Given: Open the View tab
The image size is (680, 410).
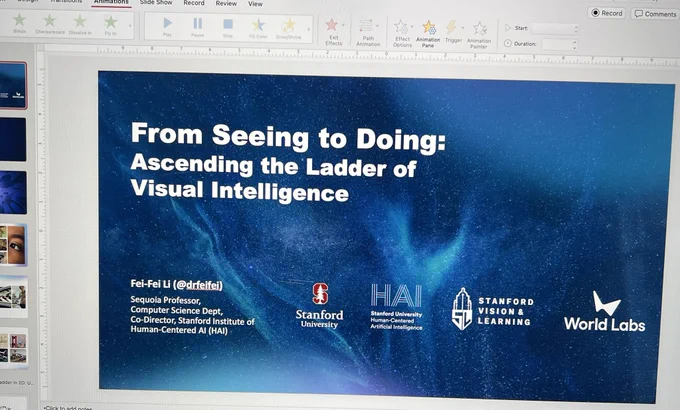Looking at the screenshot, I should click(255, 4).
